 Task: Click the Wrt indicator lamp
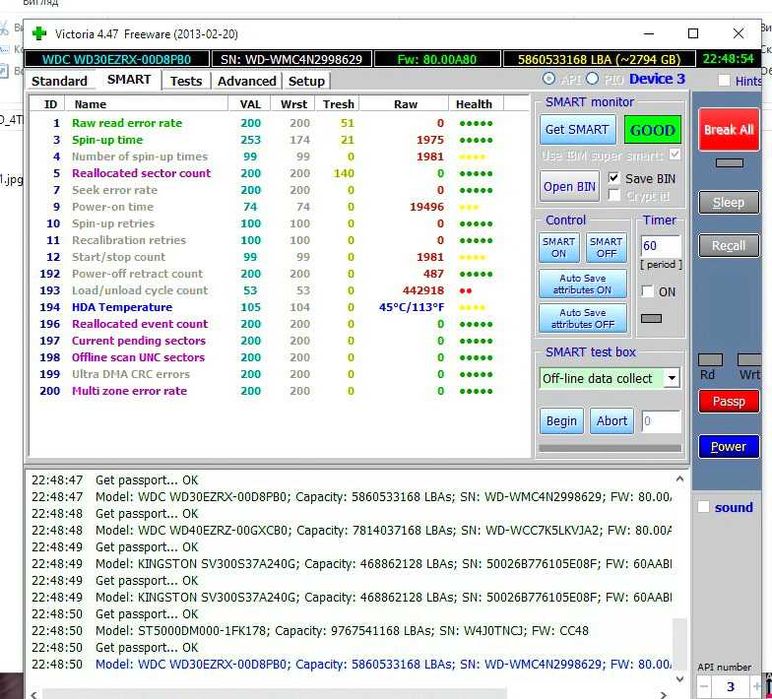click(x=749, y=359)
